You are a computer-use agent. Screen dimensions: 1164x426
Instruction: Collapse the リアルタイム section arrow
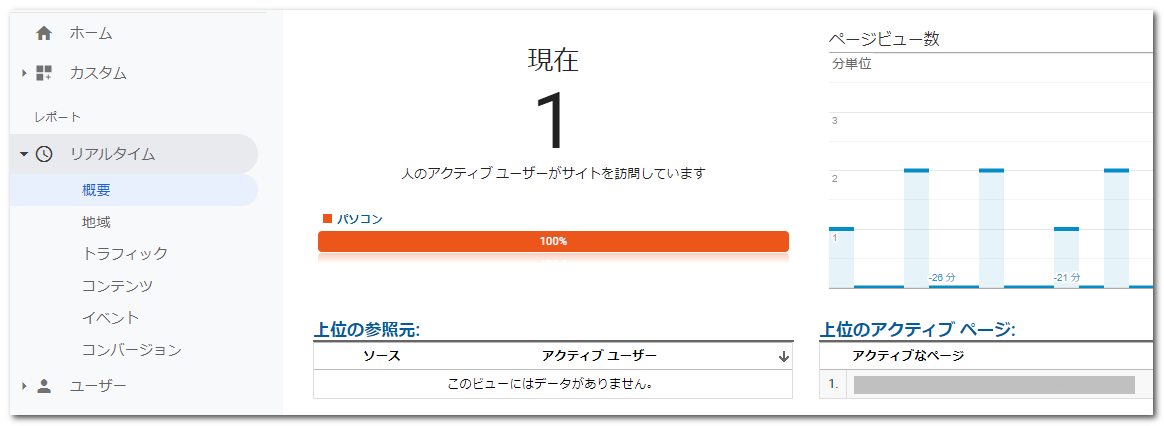[x=24, y=154]
